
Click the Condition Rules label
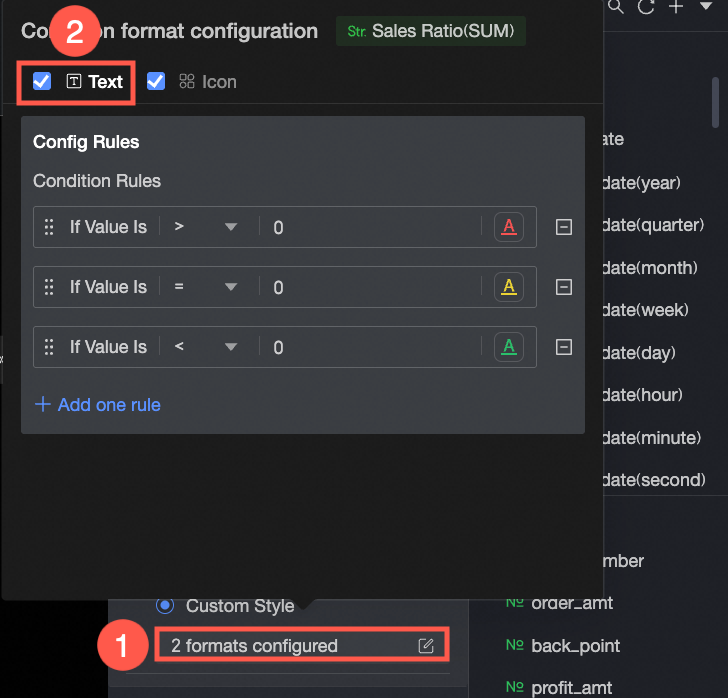tap(97, 181)
